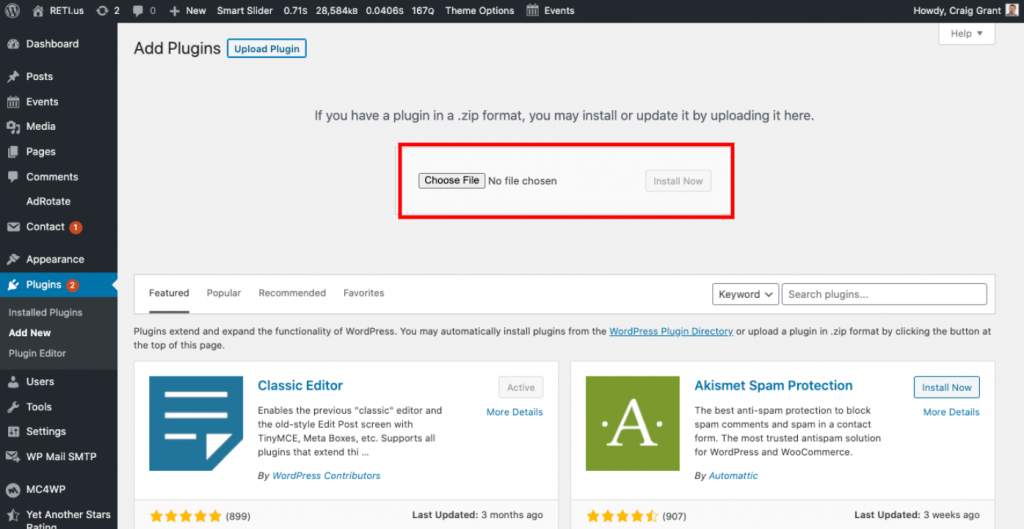Click the Comments bubble icon in the sidebar

coord(13,177)
